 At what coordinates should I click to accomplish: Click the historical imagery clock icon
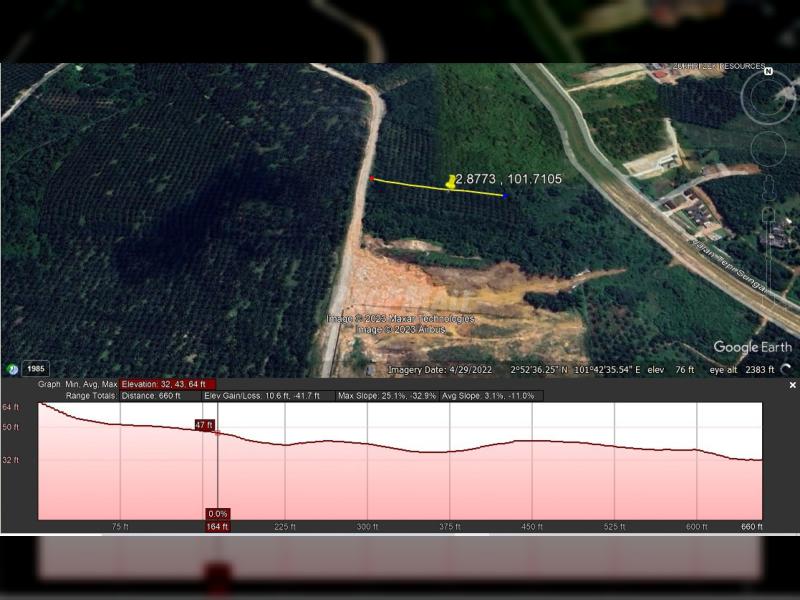point(12,369)
